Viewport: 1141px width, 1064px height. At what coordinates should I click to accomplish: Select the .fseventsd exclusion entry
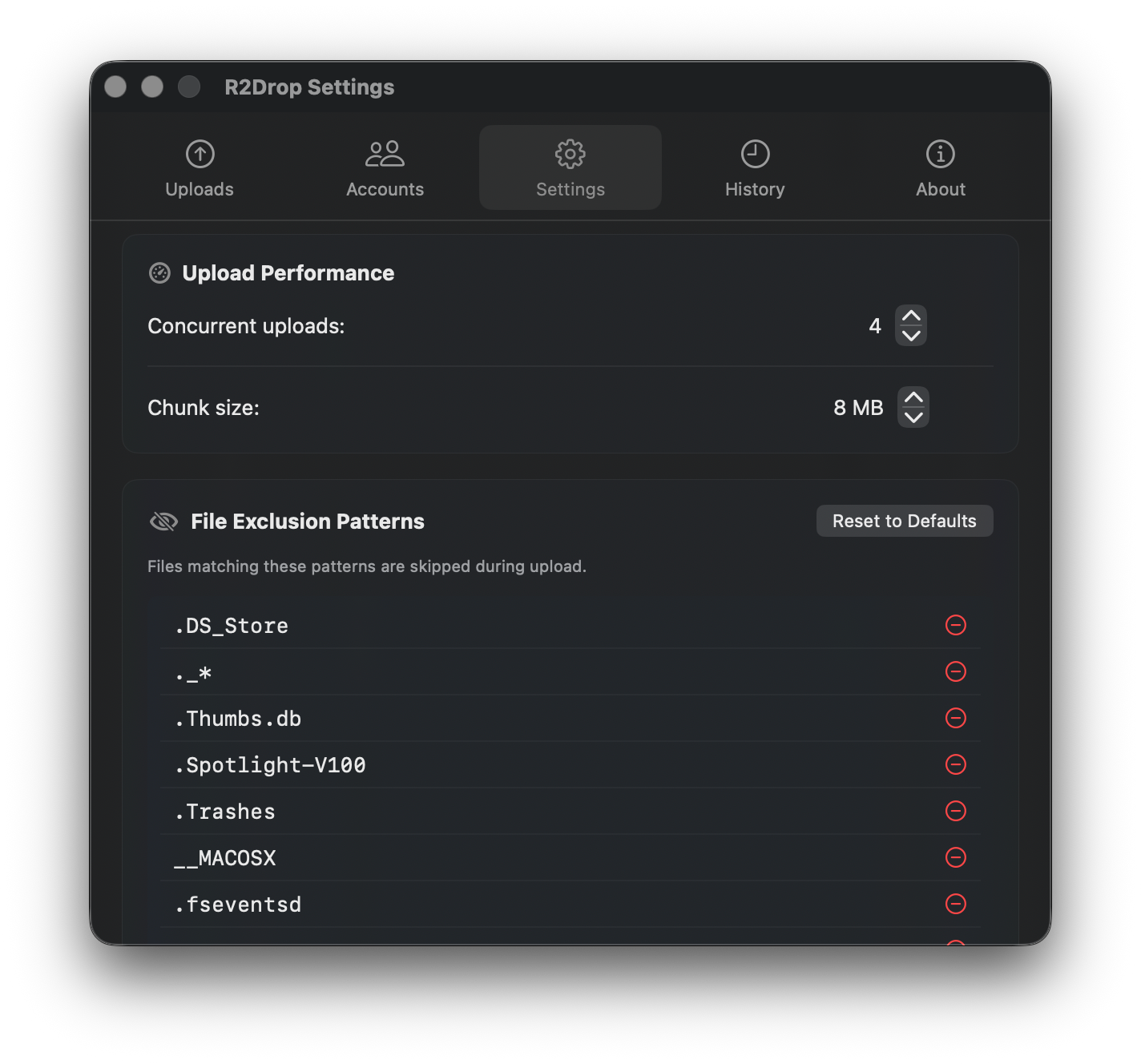point(481,905)
